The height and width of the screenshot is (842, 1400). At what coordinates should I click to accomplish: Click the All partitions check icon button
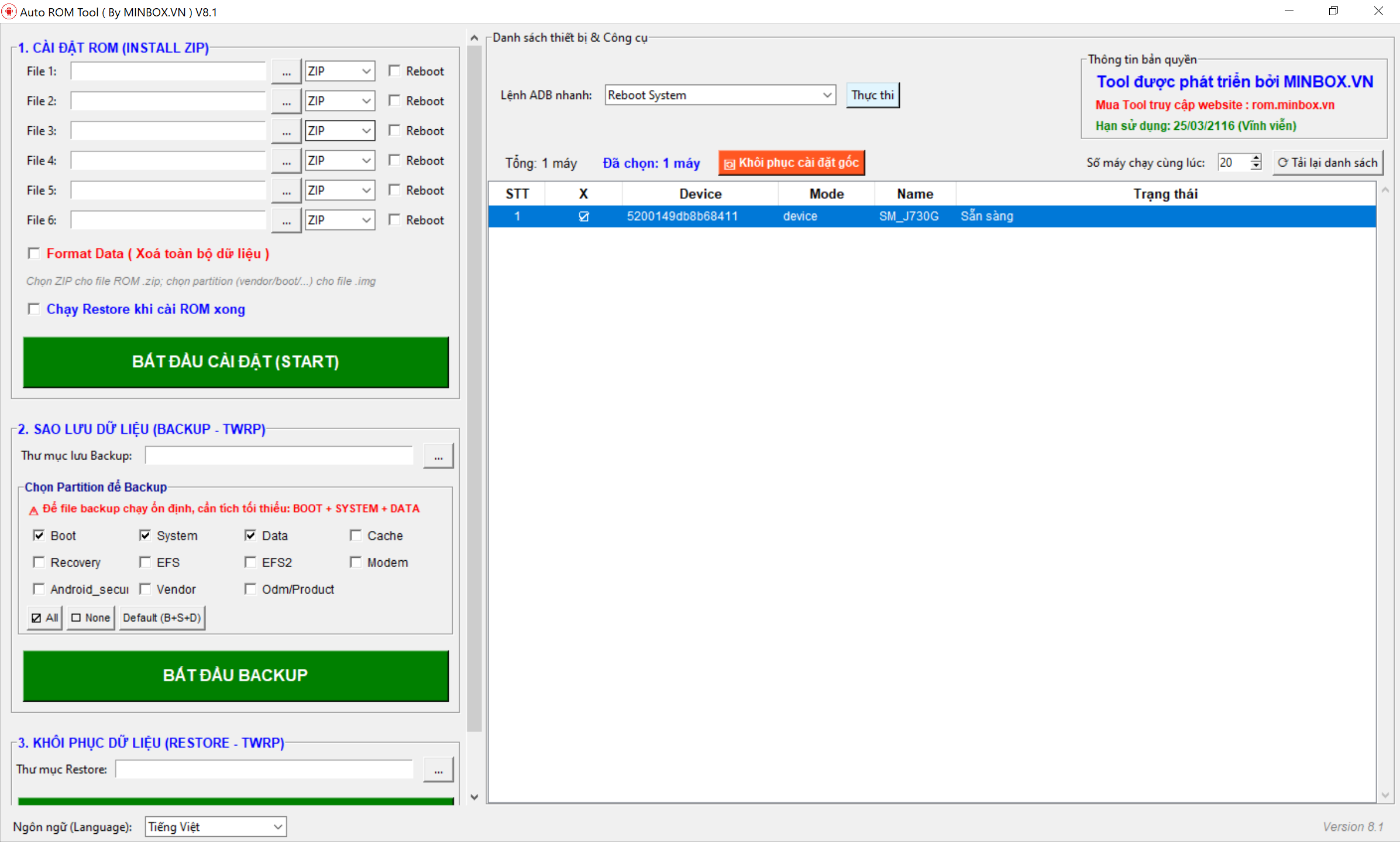(x=45, y=618)
